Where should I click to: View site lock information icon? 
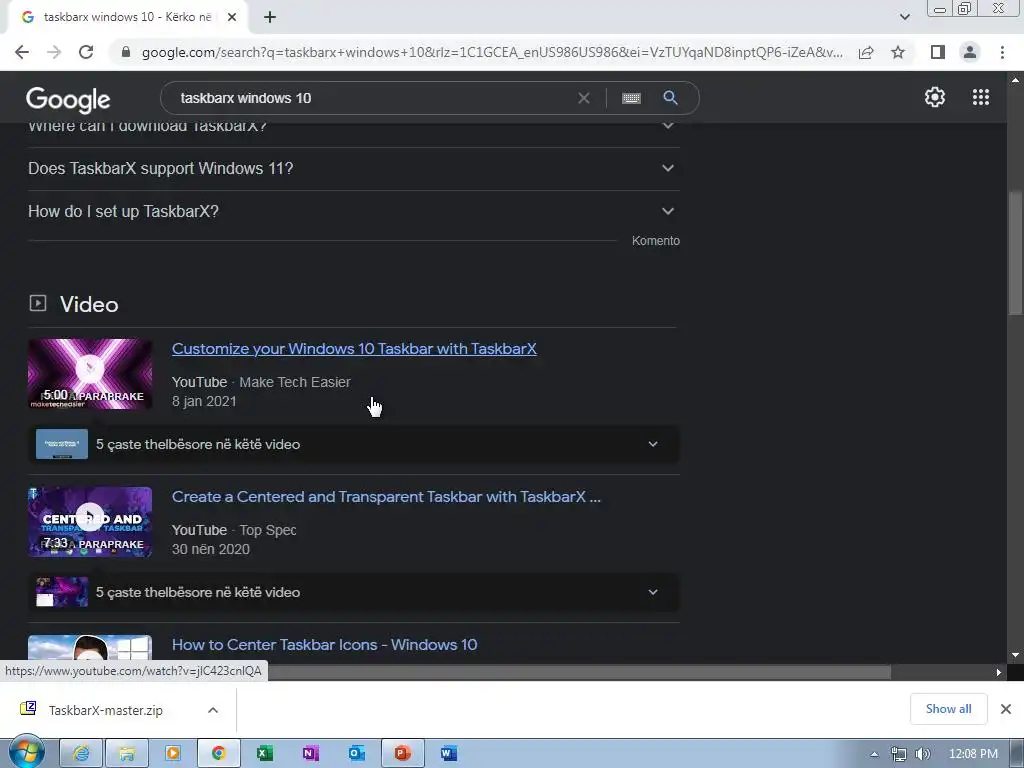[x=126, y=52]
